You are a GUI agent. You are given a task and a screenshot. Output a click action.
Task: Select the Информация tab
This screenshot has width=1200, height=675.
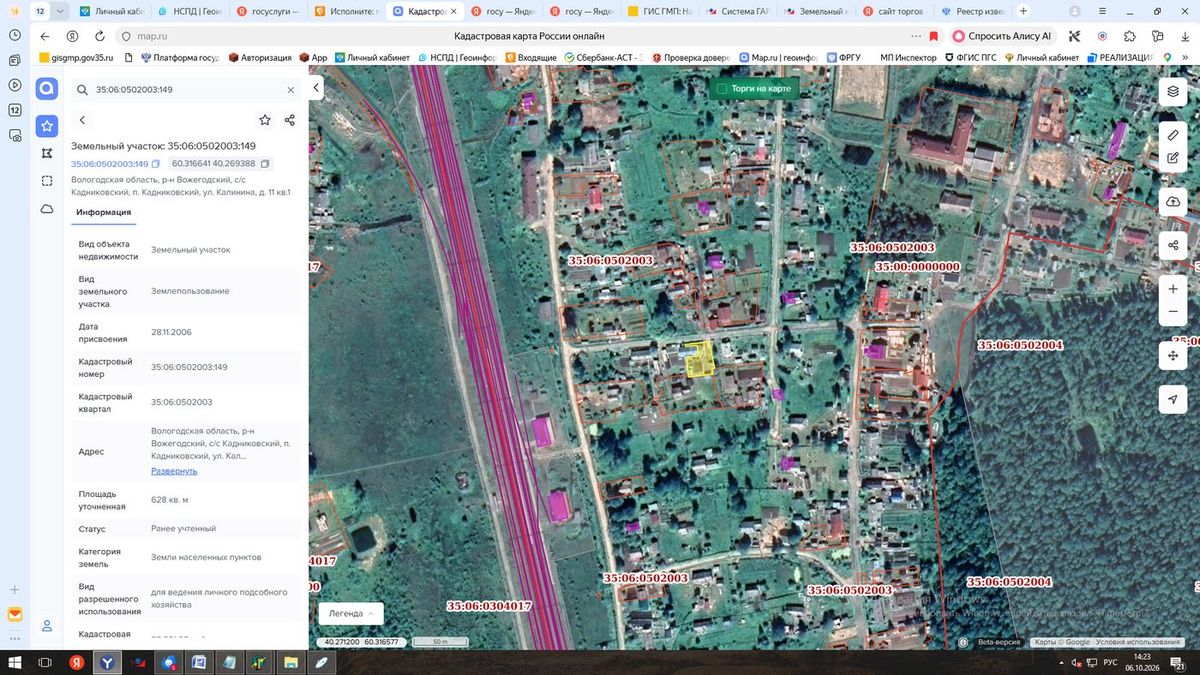(103, 213)
